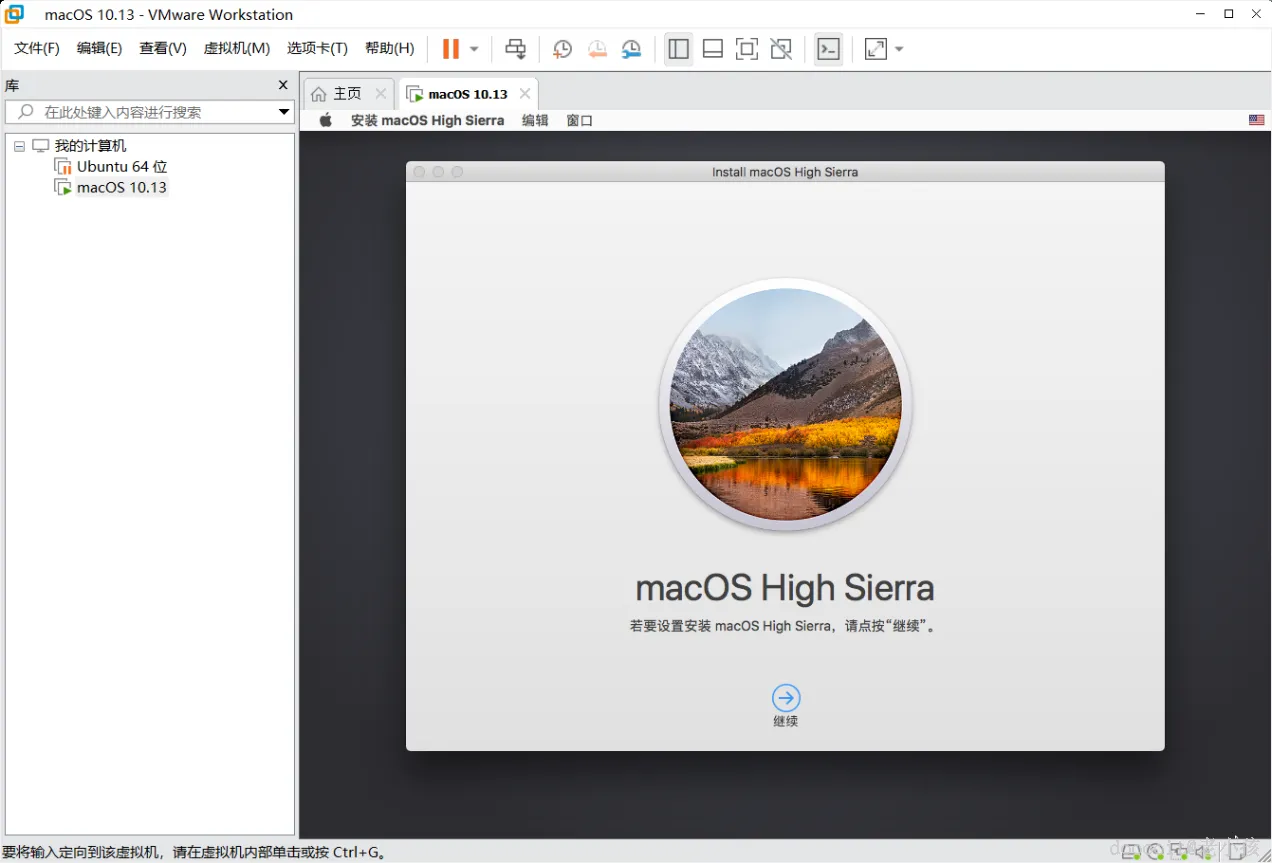
Task: Close the 主页 tab
Action: pos(380,93)
